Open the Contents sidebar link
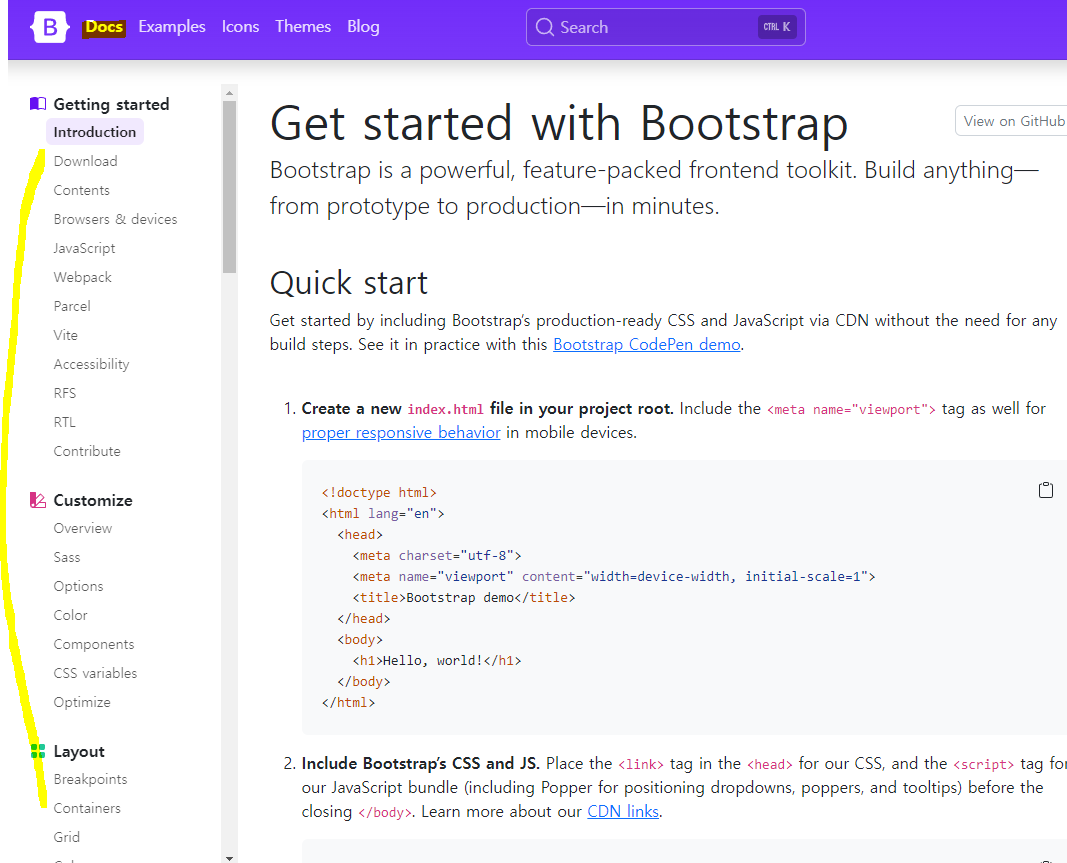Image resolution: width=1067 pixels, height=863 pixels. 82,191
